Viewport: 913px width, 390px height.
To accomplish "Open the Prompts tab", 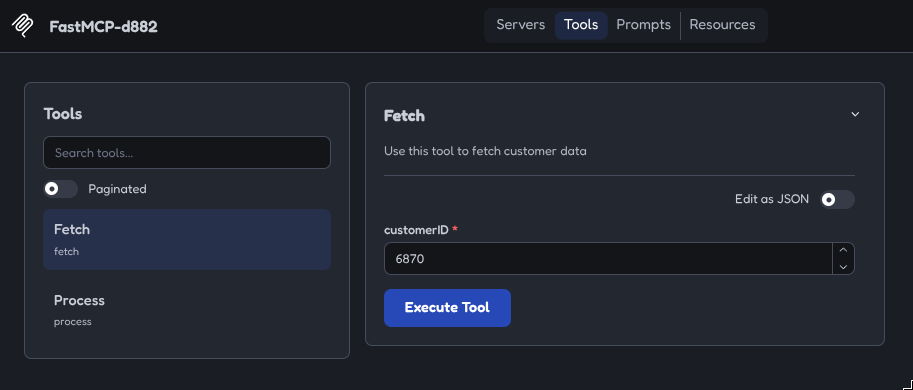I will [643, 25].
